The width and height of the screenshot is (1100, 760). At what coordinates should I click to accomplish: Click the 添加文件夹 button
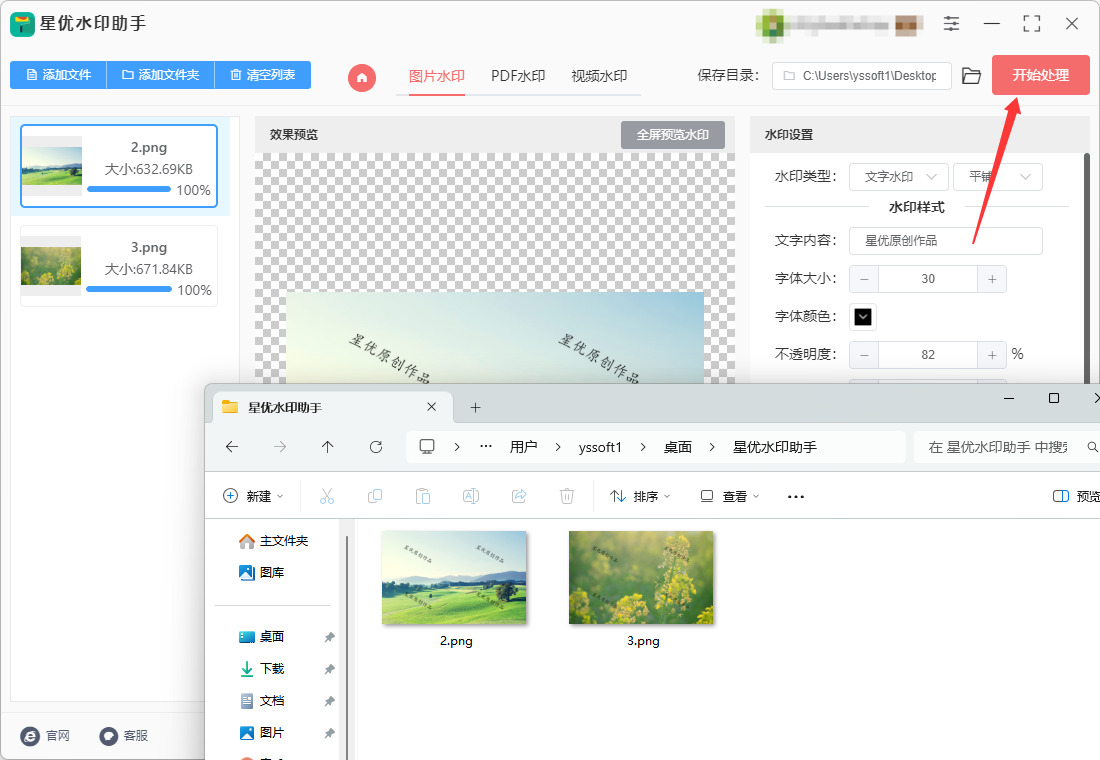pyautogui.click(x=160, y=75)
